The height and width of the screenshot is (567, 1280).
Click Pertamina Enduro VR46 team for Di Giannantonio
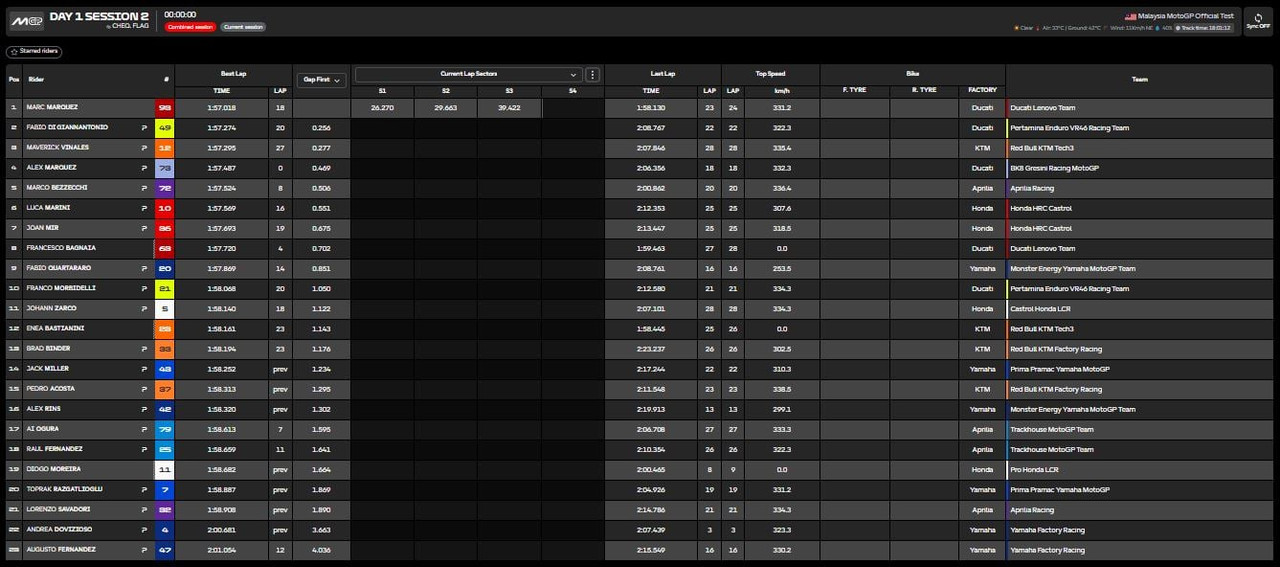point(1069,128)
